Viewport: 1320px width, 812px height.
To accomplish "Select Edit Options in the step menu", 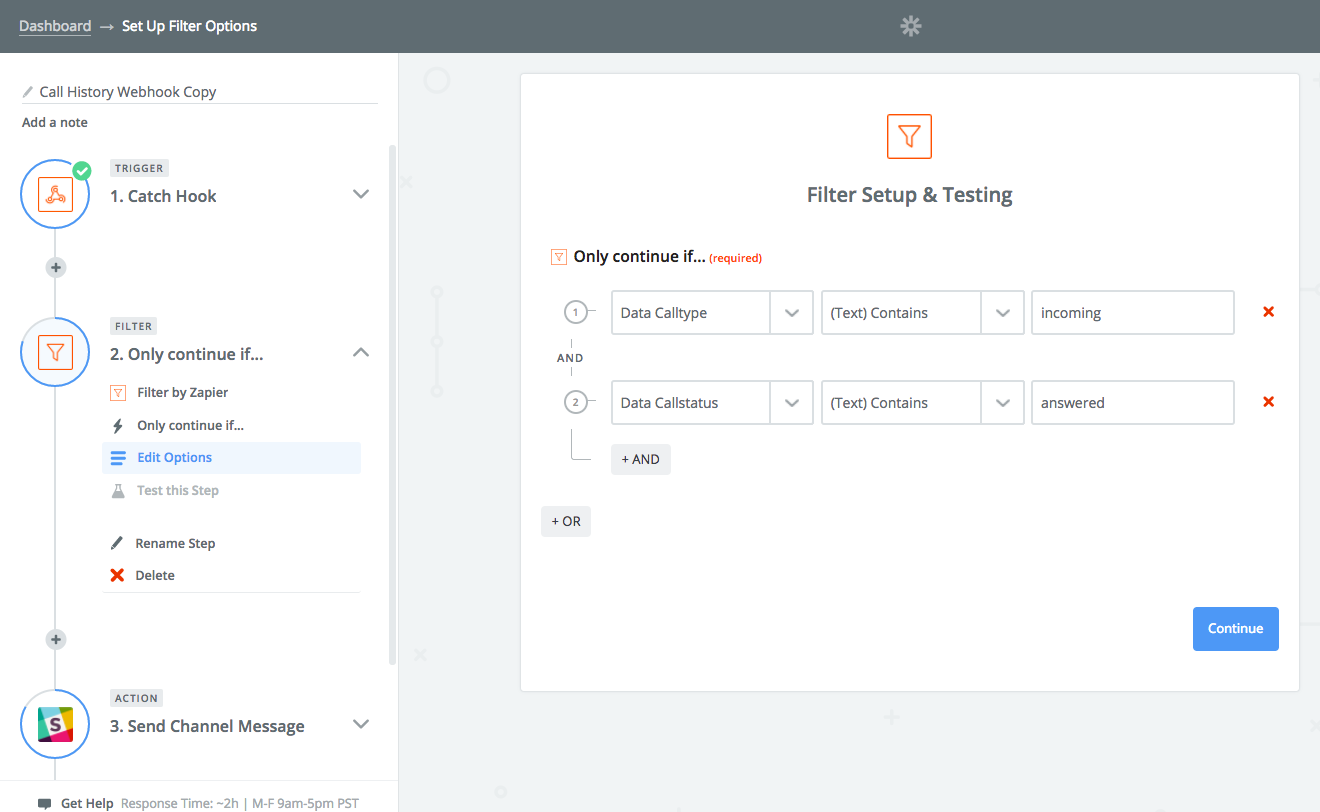I will click(175, 457).
